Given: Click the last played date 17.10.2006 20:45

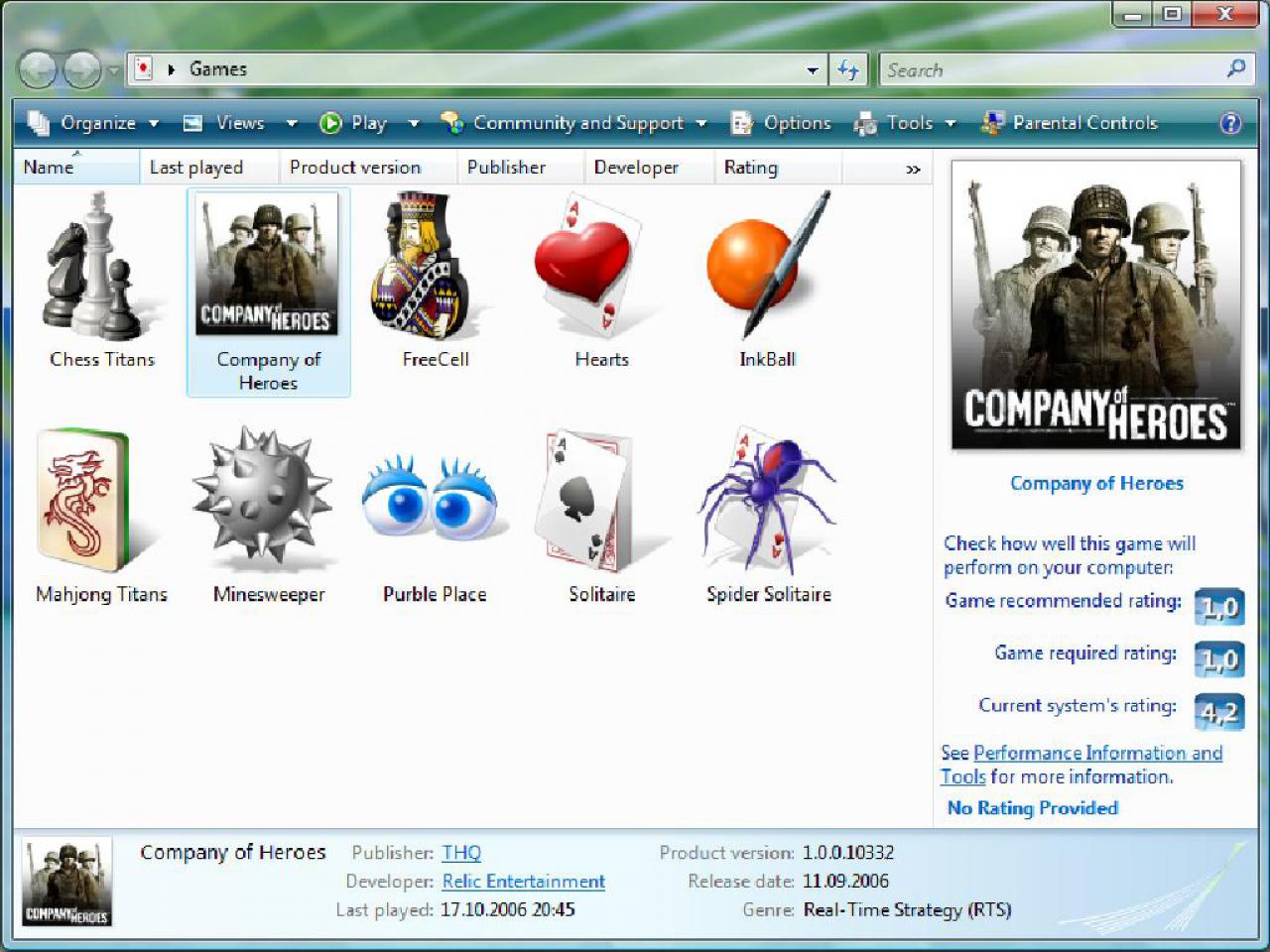Looking at the screenshot, I should [508, 909].
